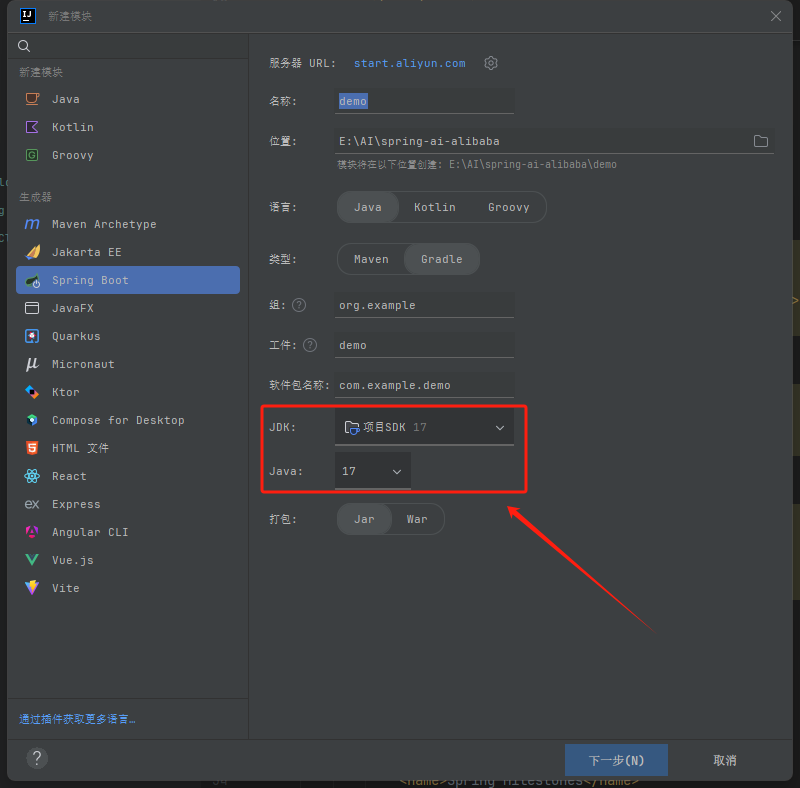
Task: Click the Compose for Desktop icon
Action: [x=32, y=420]
